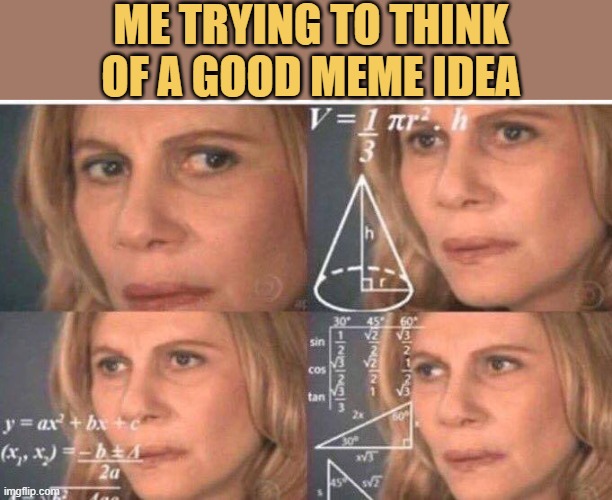Click the 'h' height label inside cone
Image resolution: width=612 pixels, height=500 pixels.
pos(369,235)
